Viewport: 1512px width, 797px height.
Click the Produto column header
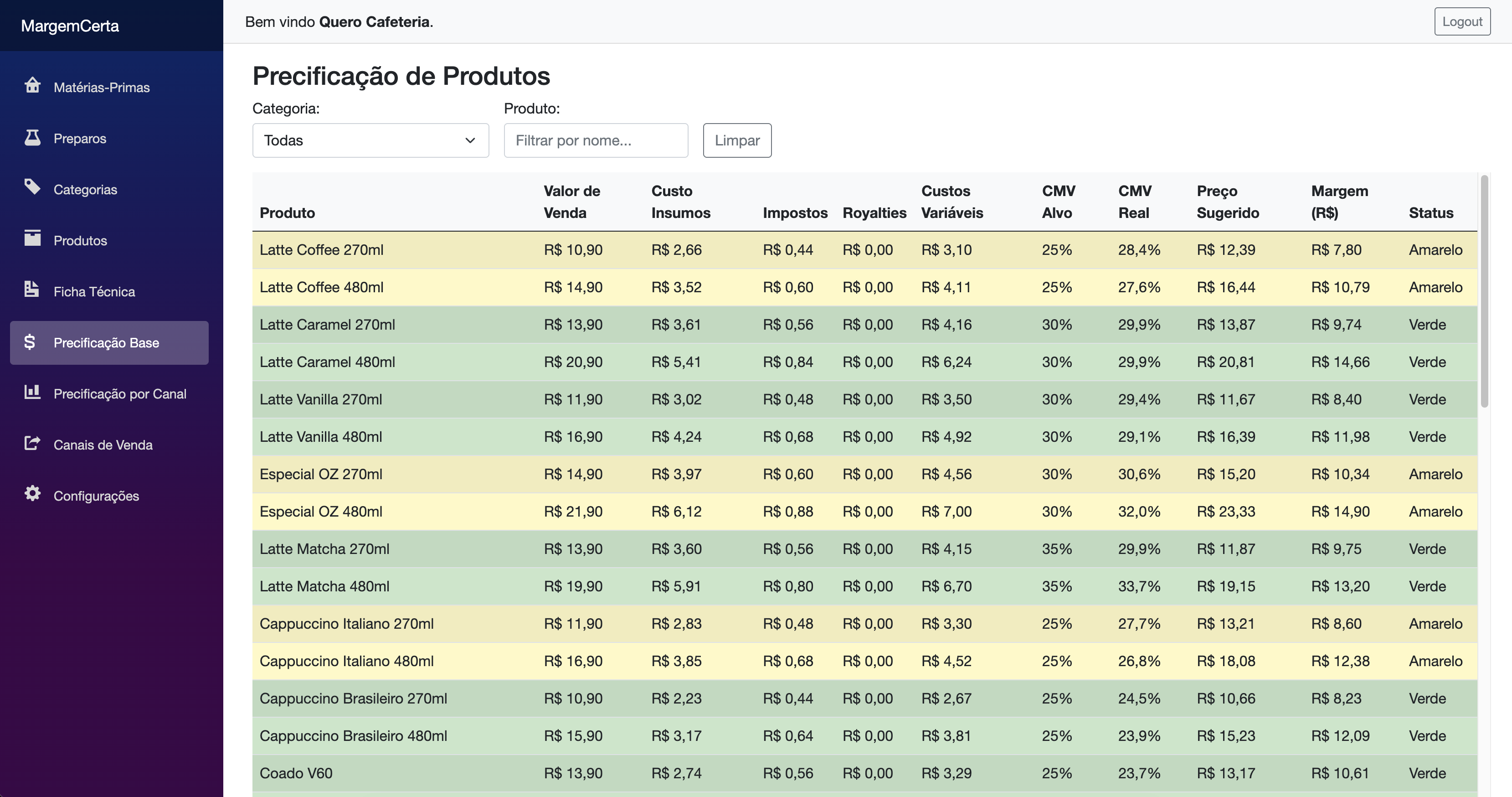tap(287, 212)
